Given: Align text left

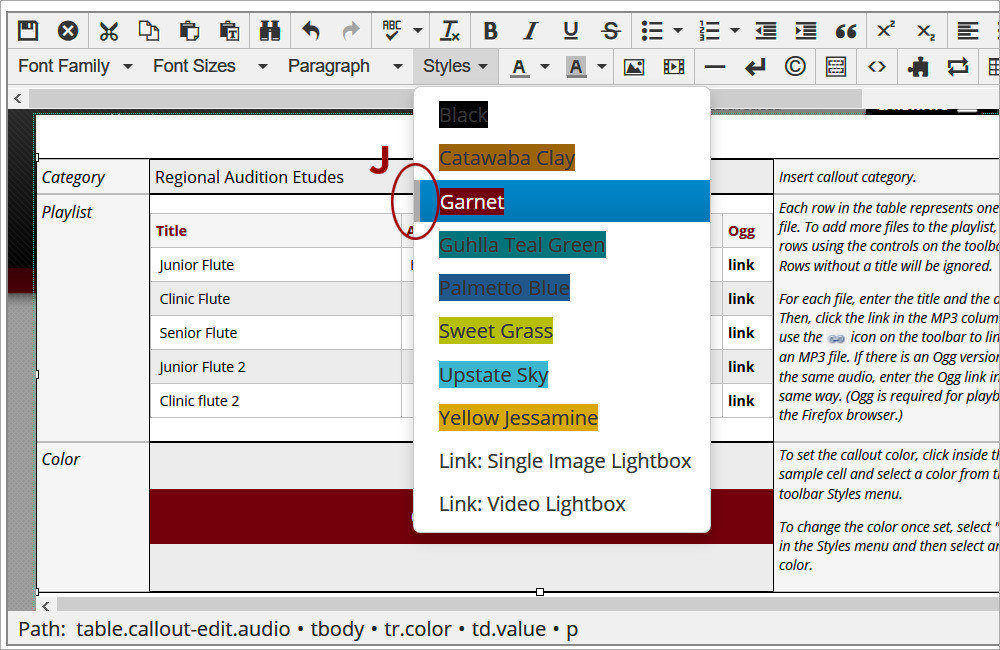Looking at the screenshot, I should (x=967, y=31).
